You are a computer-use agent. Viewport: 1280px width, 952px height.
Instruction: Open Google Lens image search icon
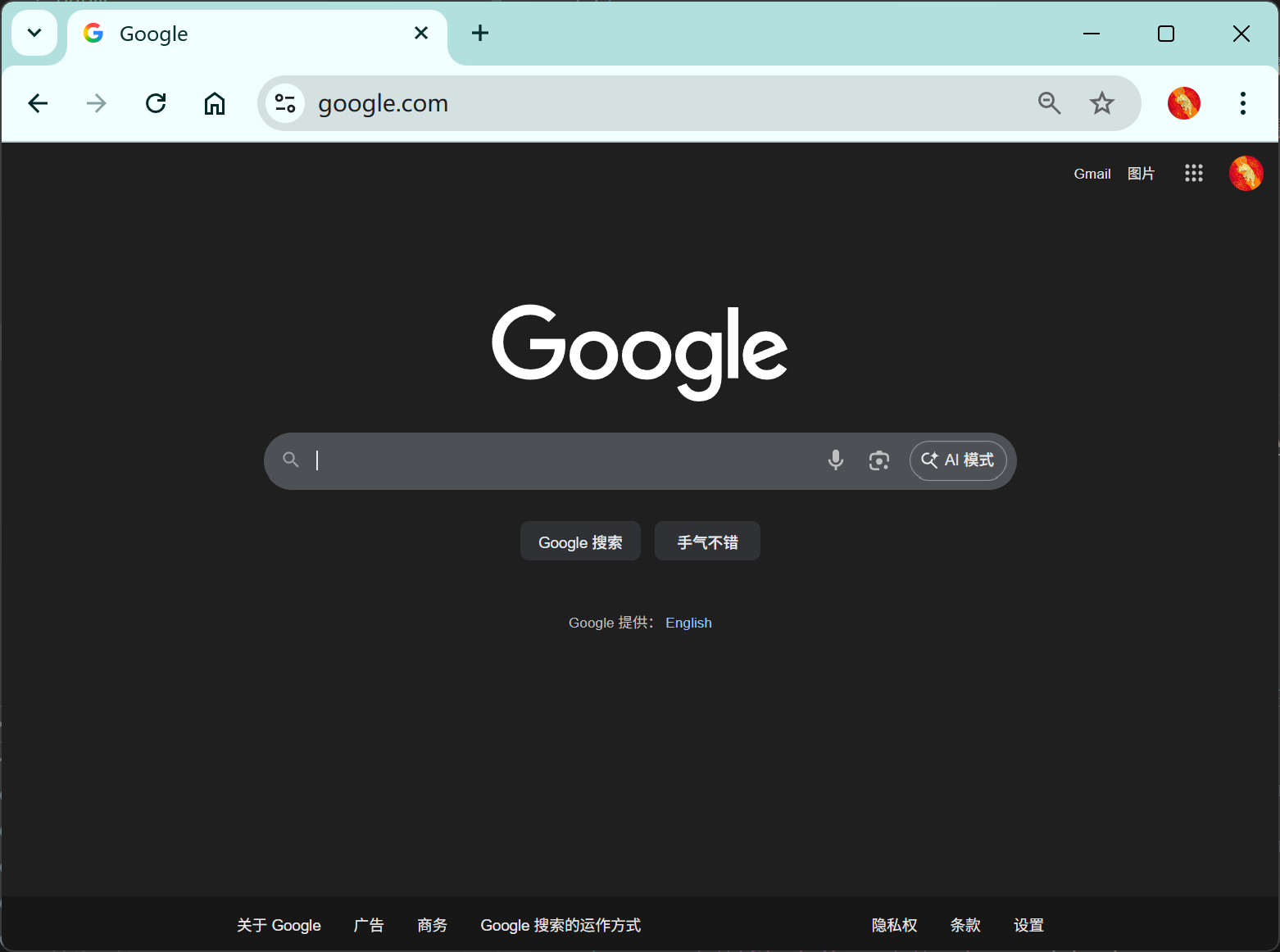878,460
